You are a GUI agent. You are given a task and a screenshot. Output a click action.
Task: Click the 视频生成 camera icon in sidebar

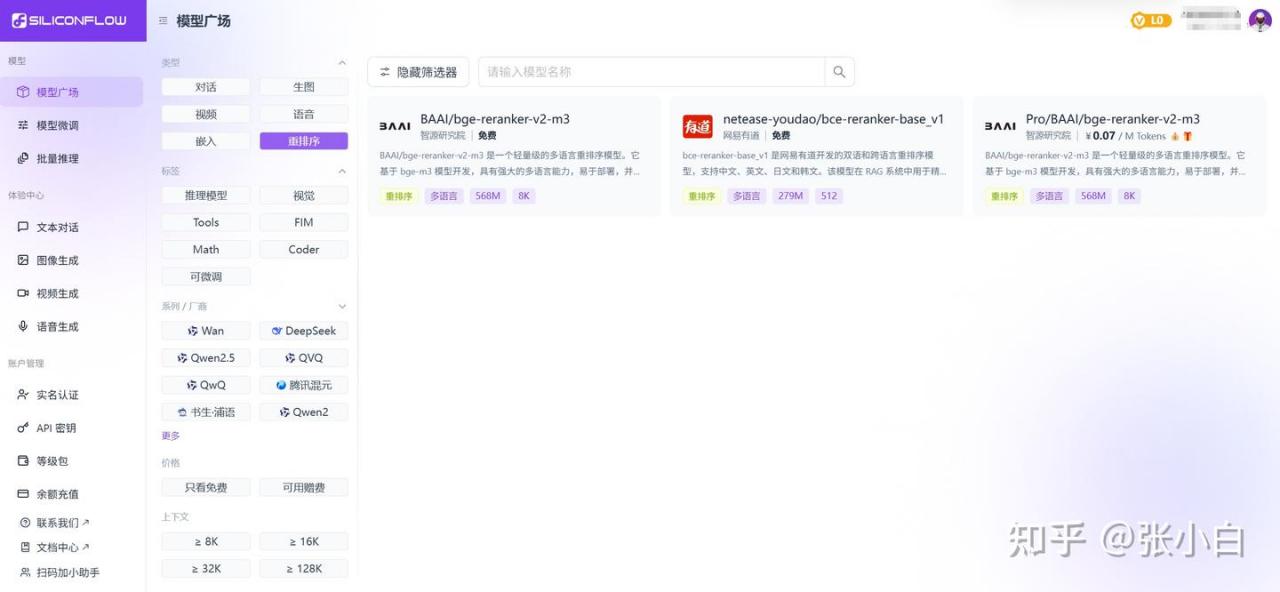tap(23, 293)
